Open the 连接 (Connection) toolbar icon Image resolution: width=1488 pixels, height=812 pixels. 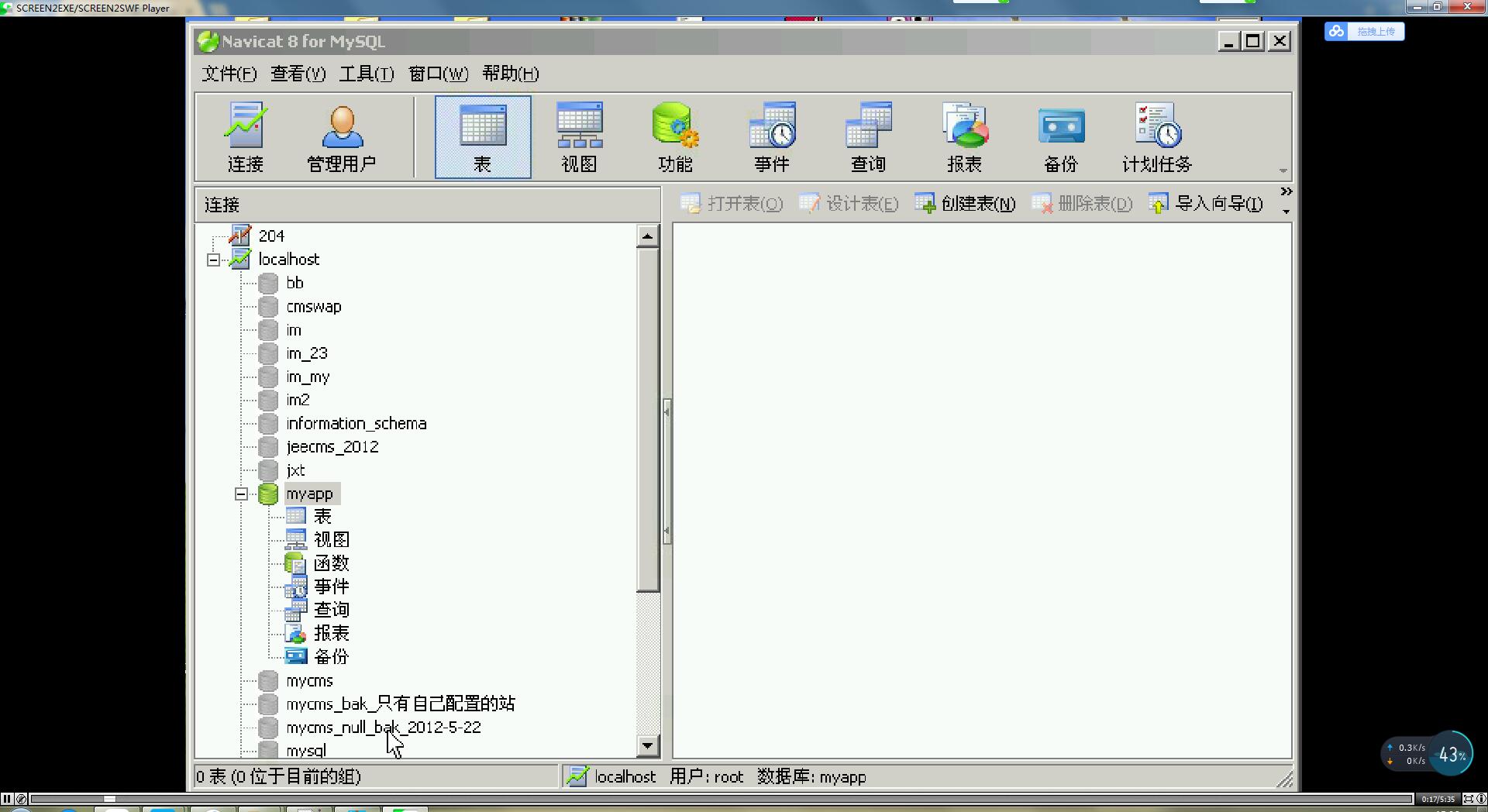[246, 137]
